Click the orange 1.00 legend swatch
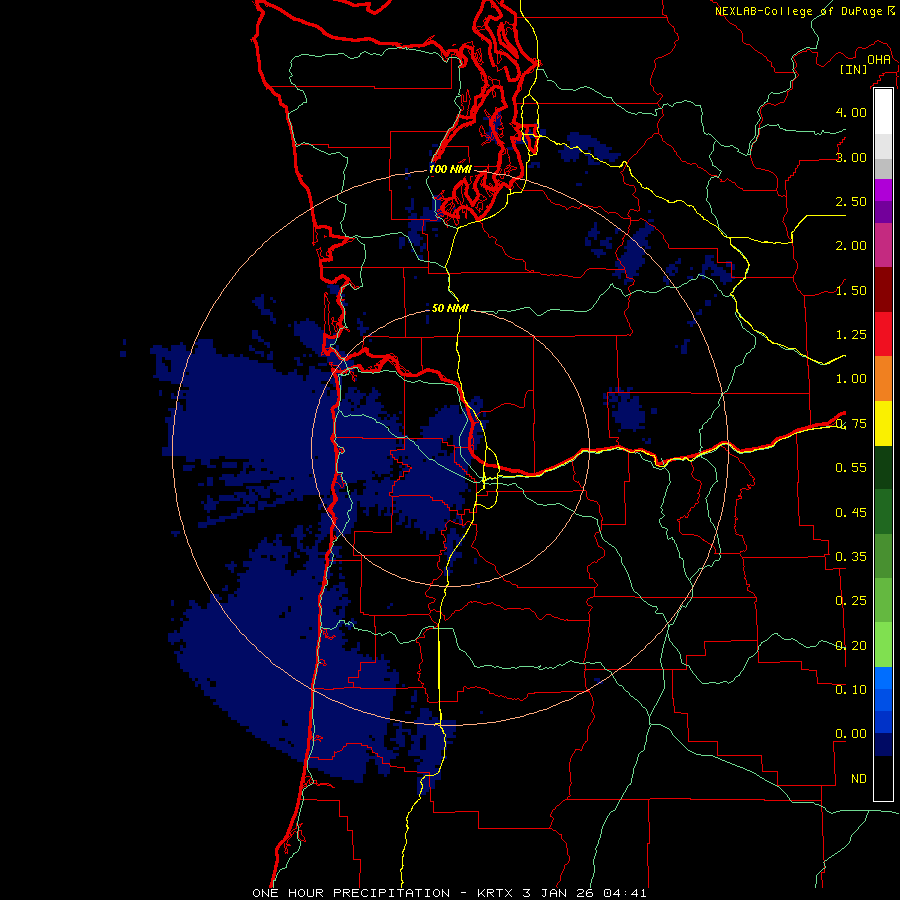 tap(883, 379)
